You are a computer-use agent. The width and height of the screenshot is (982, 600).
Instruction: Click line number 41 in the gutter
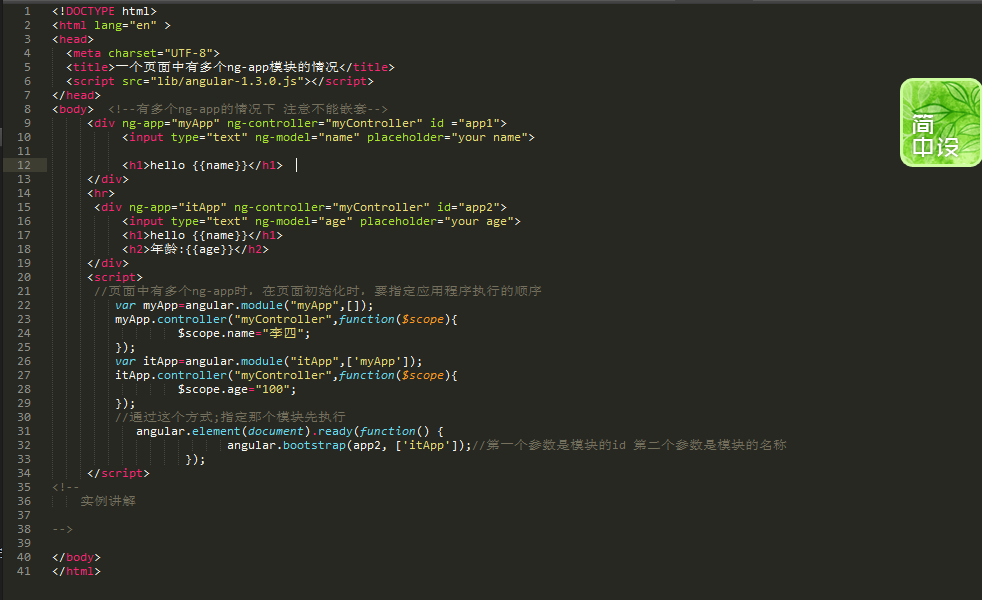[24, 571]
